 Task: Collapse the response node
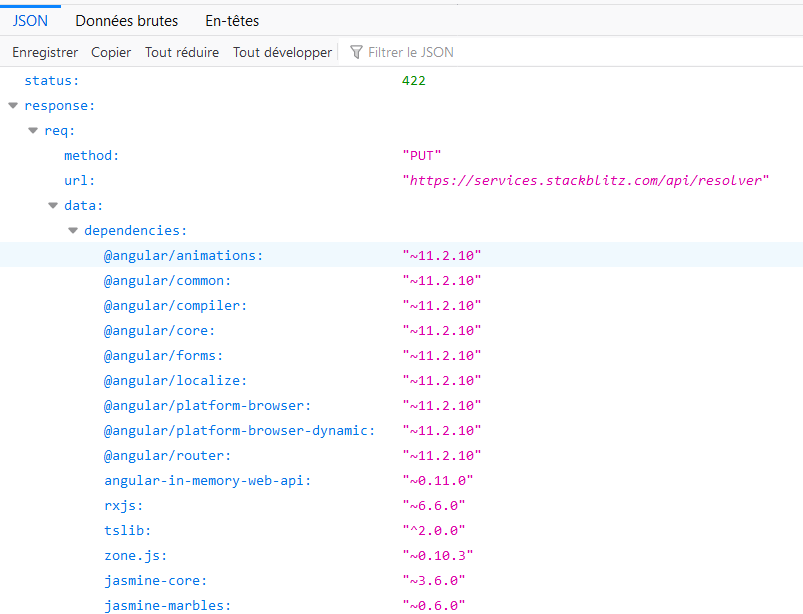point(13,105)
